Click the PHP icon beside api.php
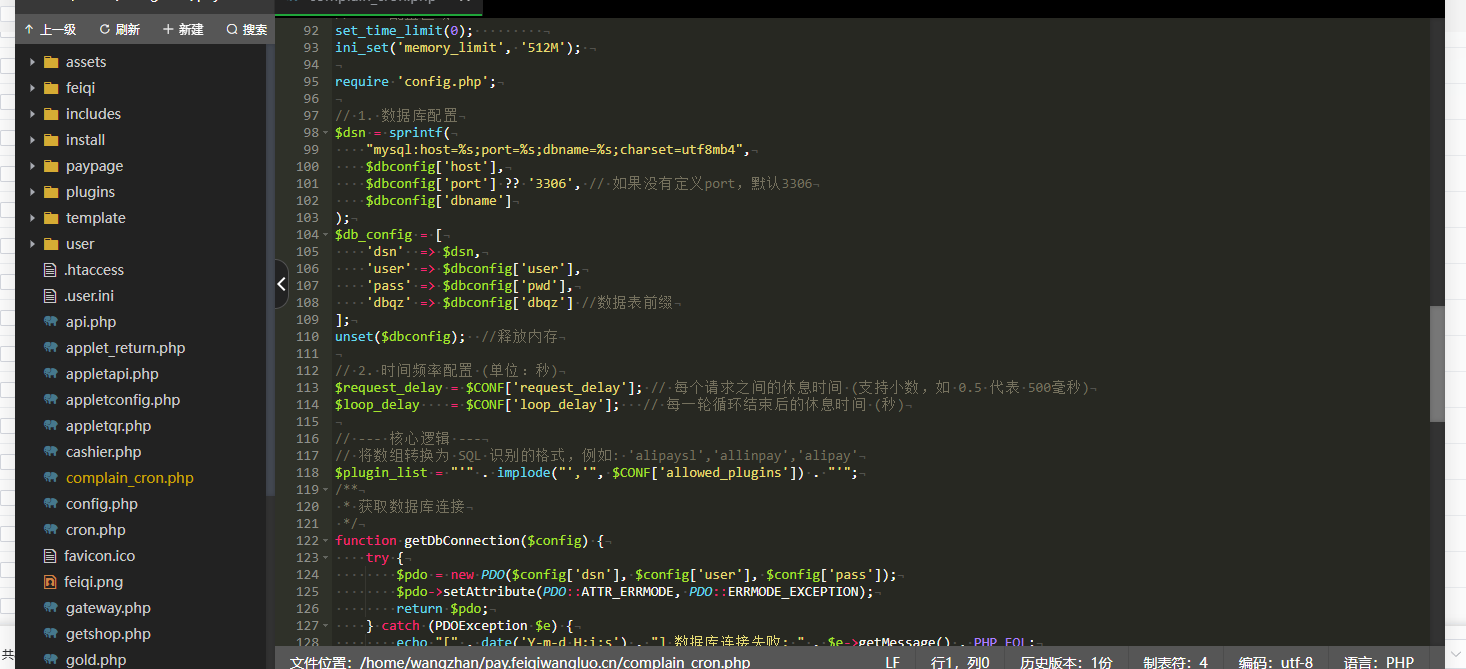 click(50, 322)
